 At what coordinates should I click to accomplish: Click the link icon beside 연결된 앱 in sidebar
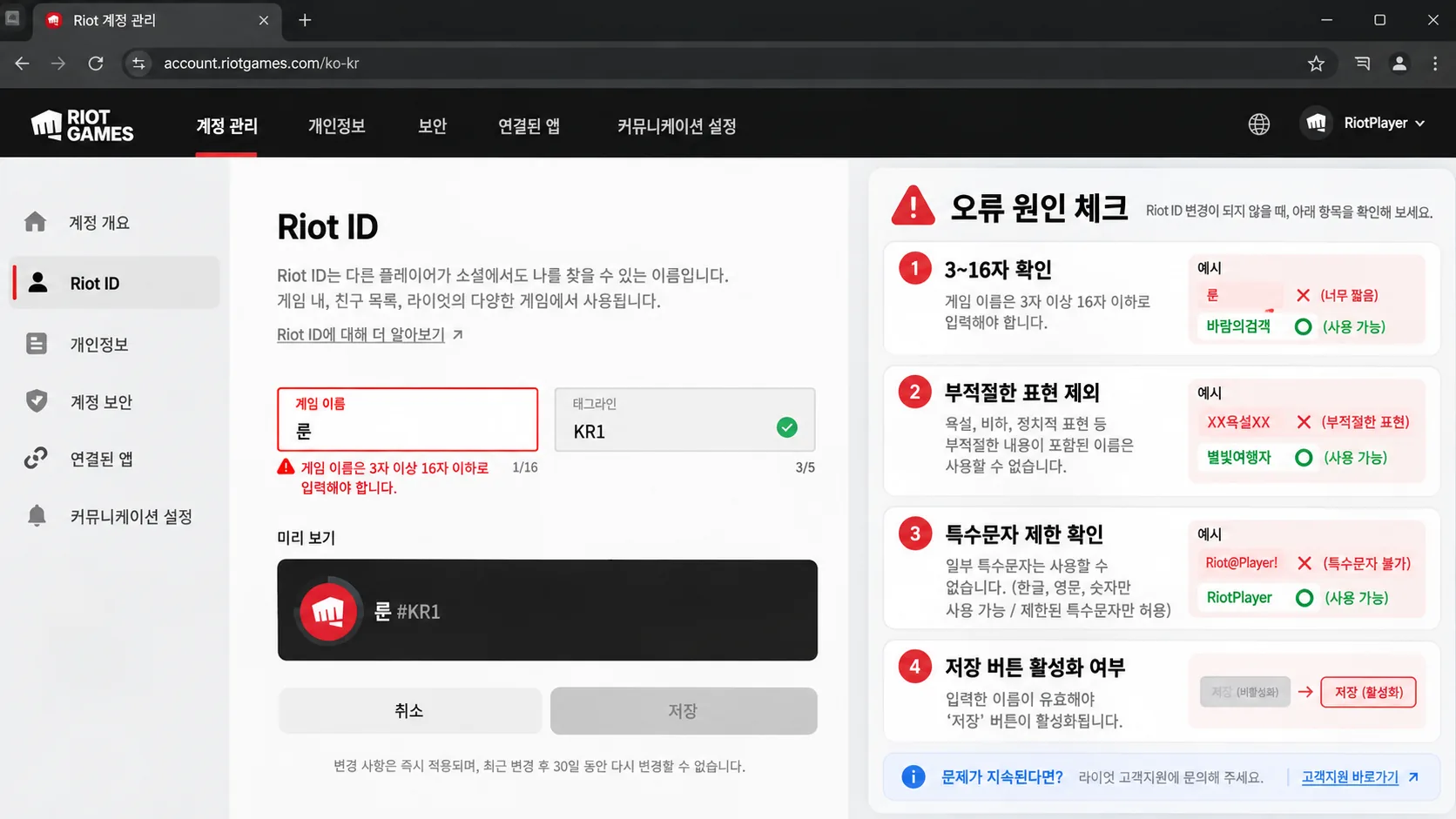pyautogui.click(x=36, y=458)
